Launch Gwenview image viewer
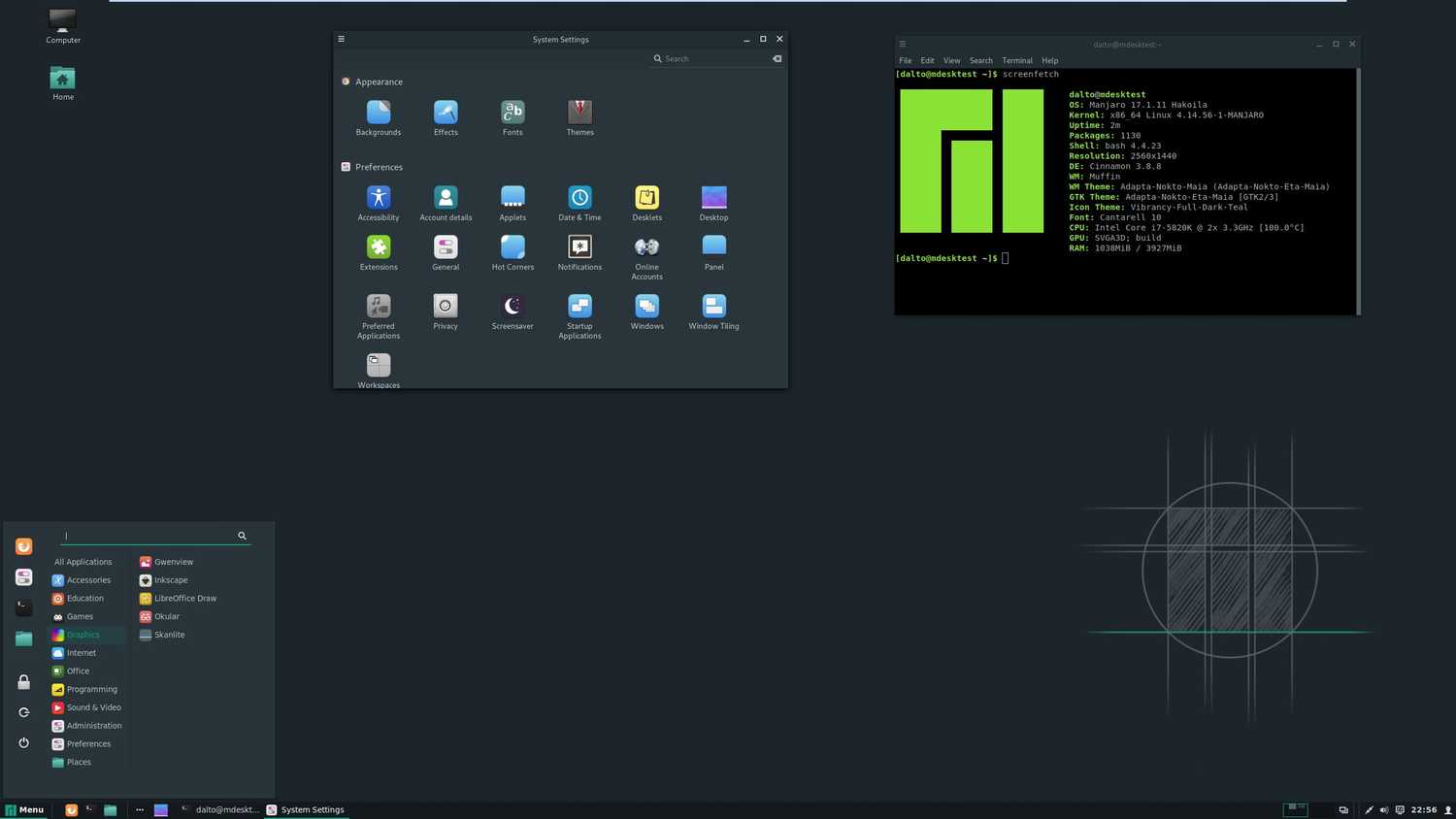This screenshot has width=1456, height=819. [x=173, y=561]
